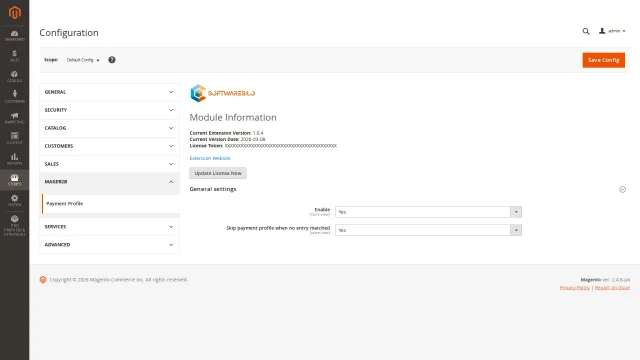640x360 pixels.
Task: Open the Enable dropdown
Action: (428, 212)
